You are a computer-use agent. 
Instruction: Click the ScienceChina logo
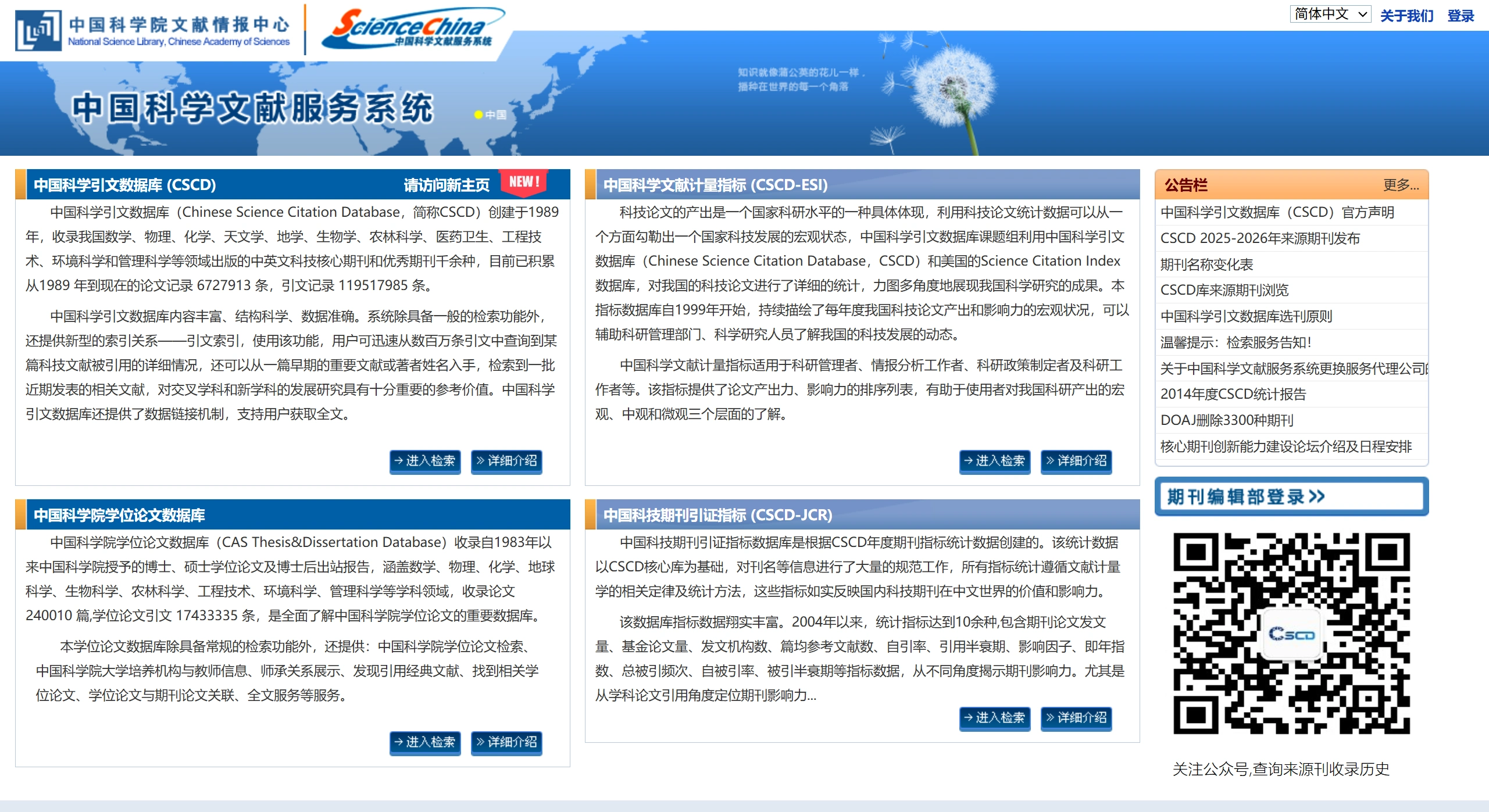pos(413,28)
